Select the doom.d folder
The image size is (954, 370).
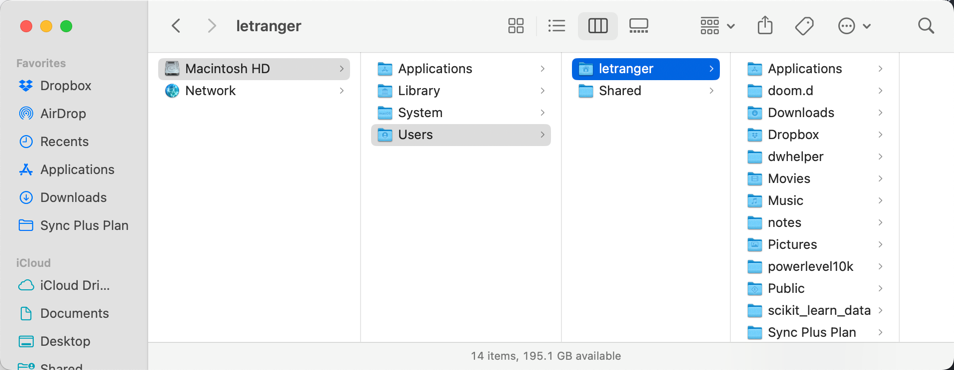815,91
